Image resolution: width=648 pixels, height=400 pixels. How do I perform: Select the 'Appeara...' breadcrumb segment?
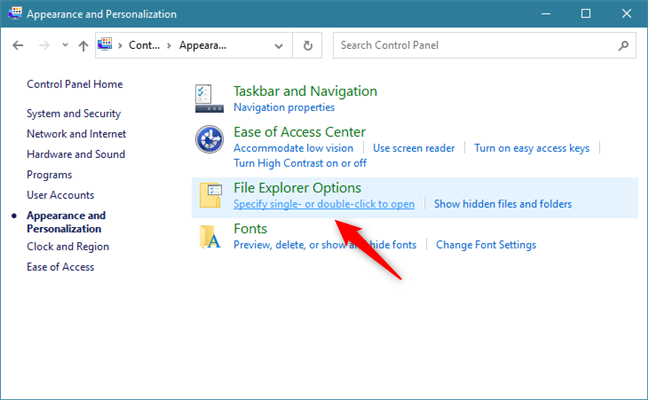tap(202, 45)
